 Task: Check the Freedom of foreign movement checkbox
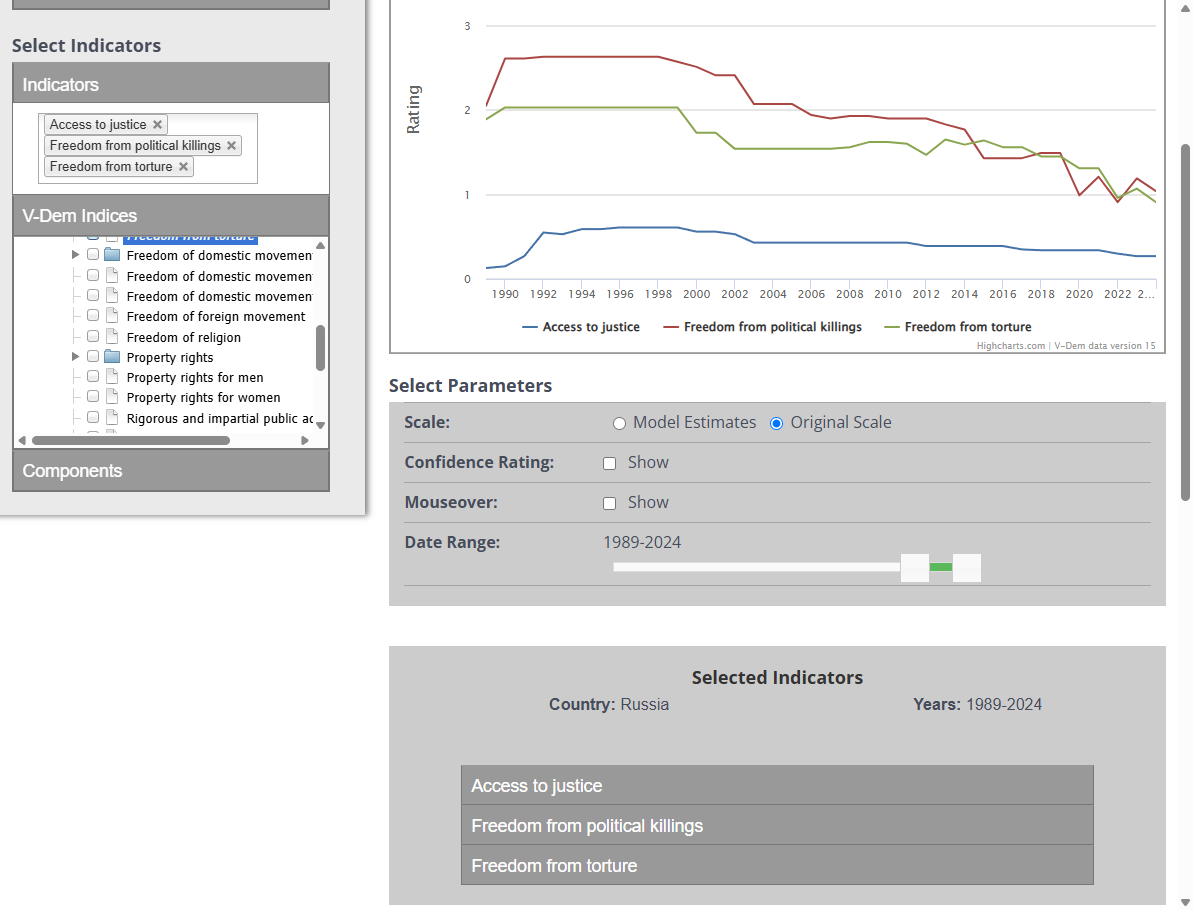93,315
